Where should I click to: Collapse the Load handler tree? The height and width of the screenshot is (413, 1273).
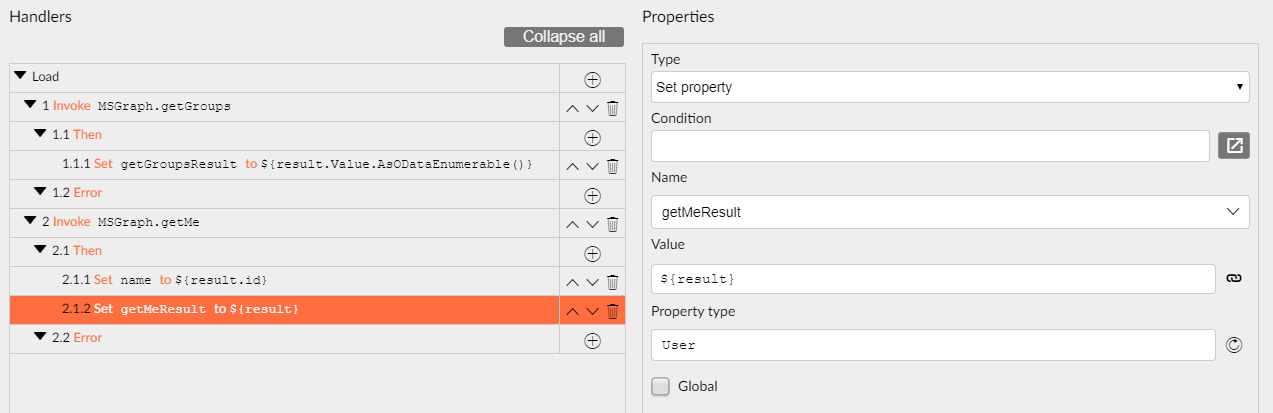pos(20,76)
